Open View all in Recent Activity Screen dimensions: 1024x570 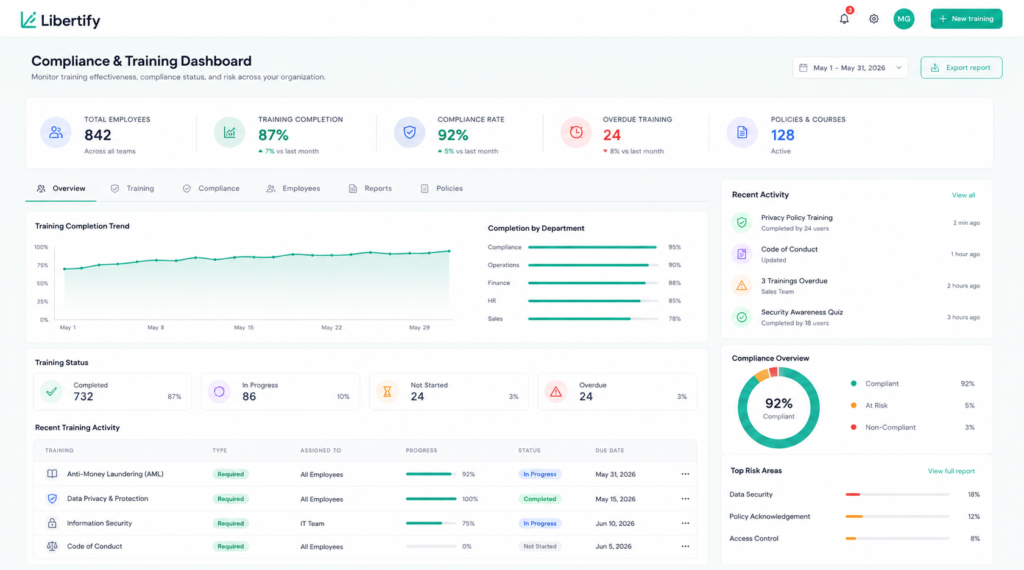[x=963, y=195]
